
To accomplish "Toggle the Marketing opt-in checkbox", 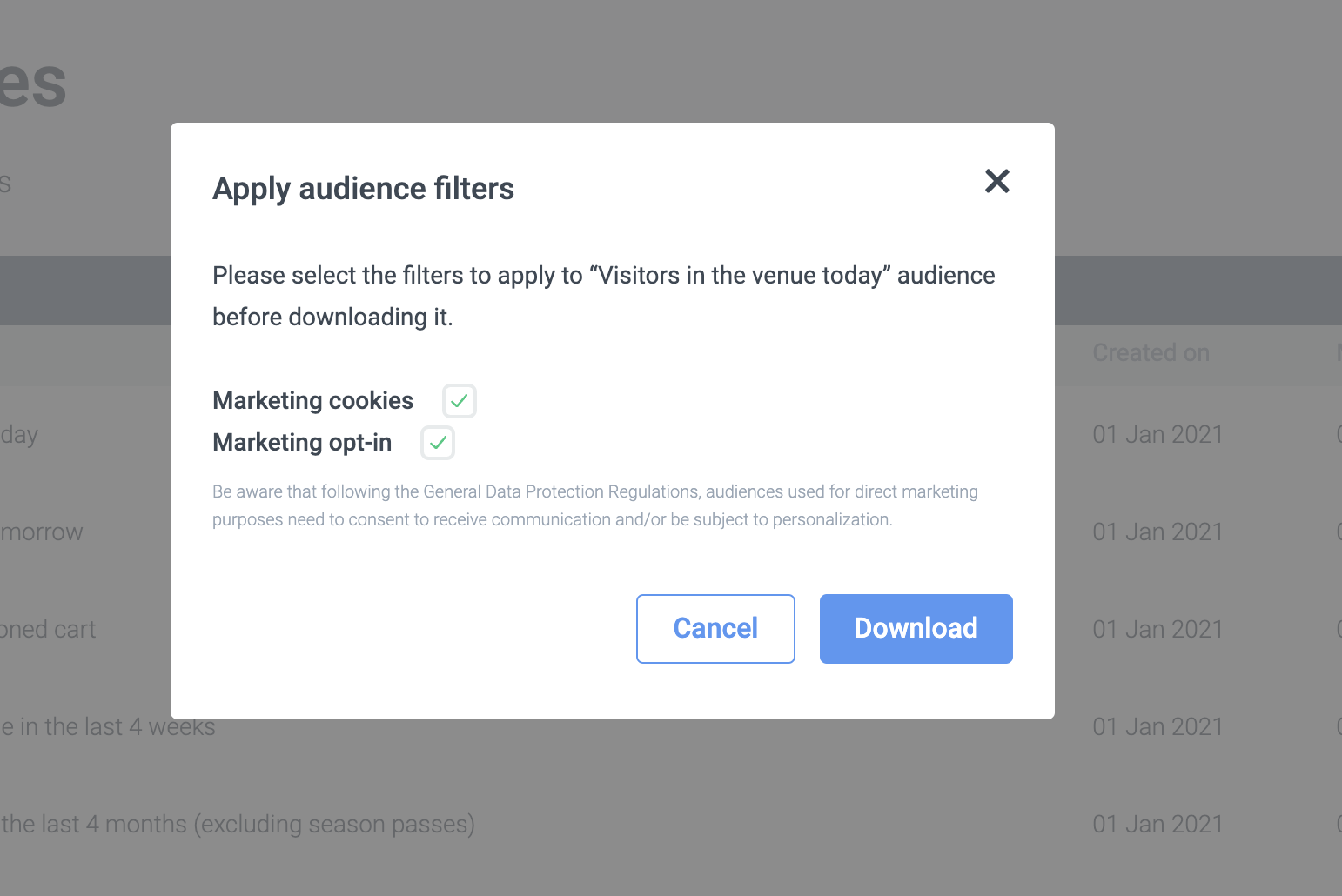I will pos(438,443).
